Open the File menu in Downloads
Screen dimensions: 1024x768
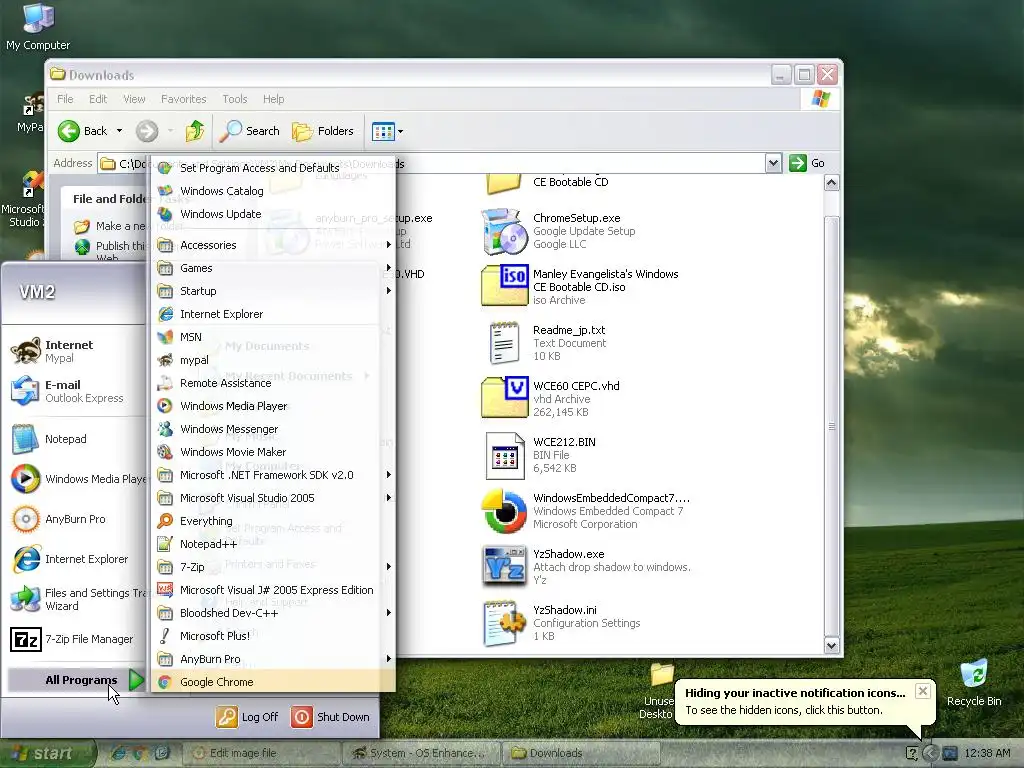point(65,99)
